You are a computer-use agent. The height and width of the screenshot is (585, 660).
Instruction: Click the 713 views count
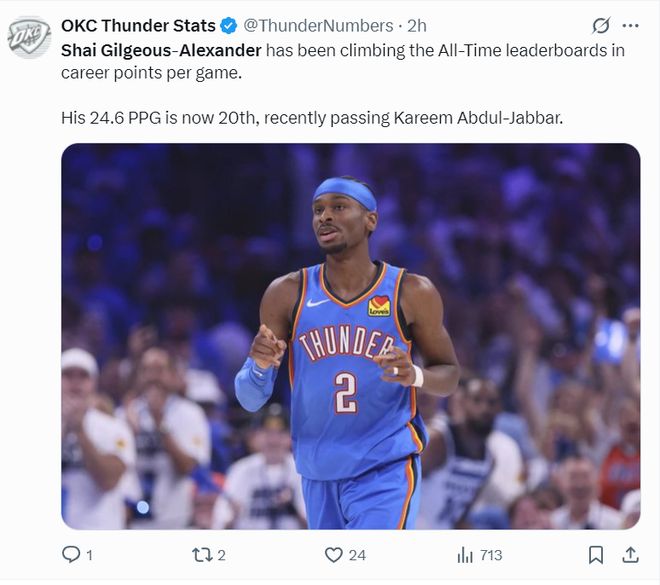(x=491, y=555)
